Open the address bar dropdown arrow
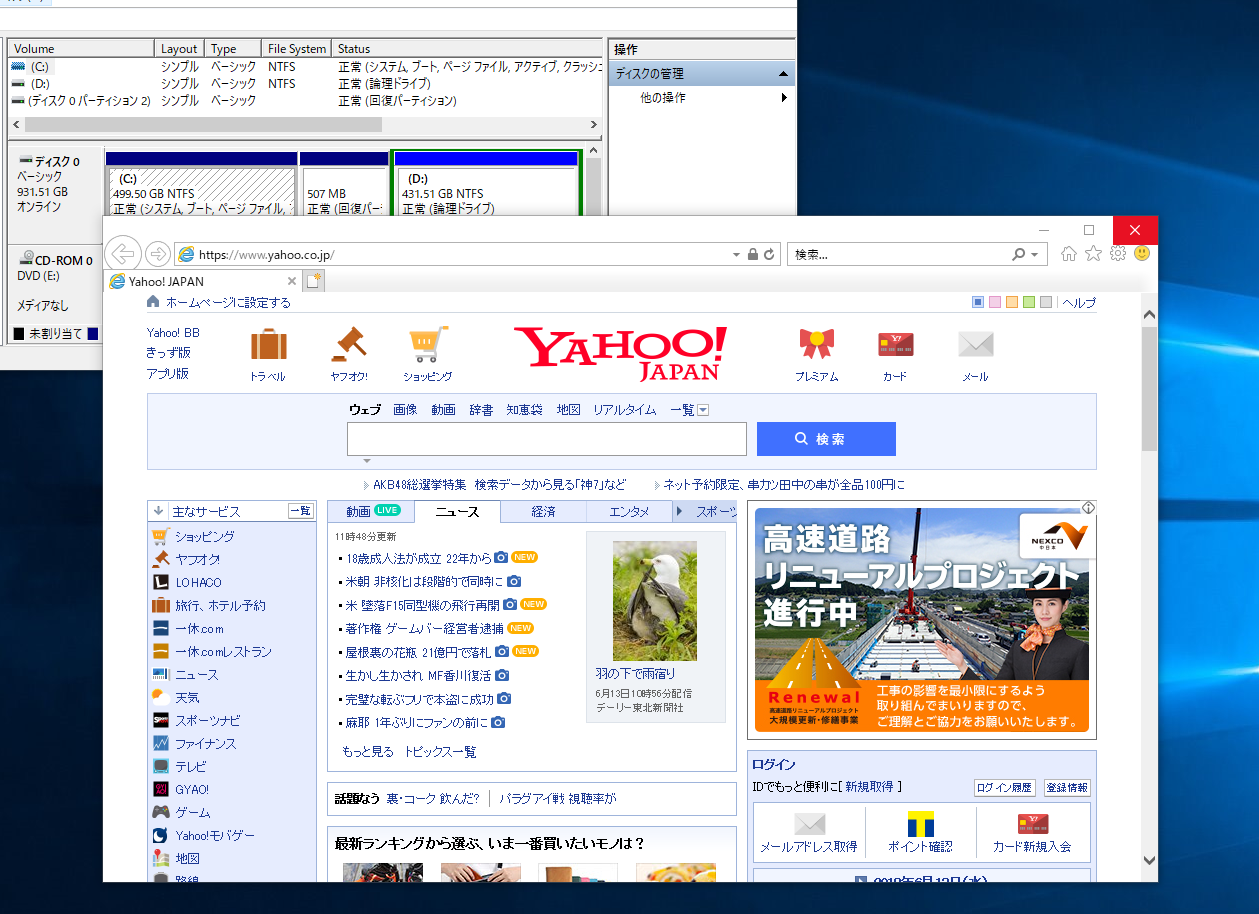Screen dimensions: 1259x914 (737, 255)
